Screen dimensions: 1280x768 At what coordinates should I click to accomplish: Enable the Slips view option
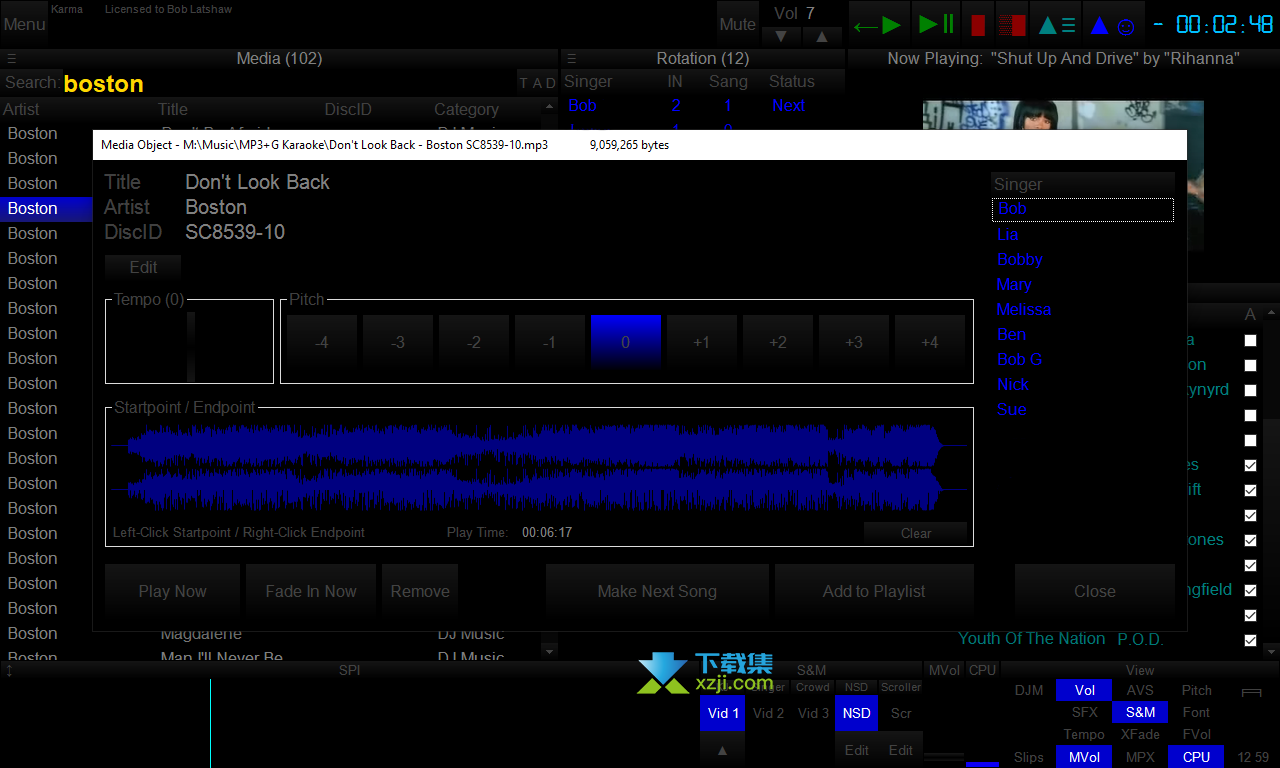coord(1029,757)
